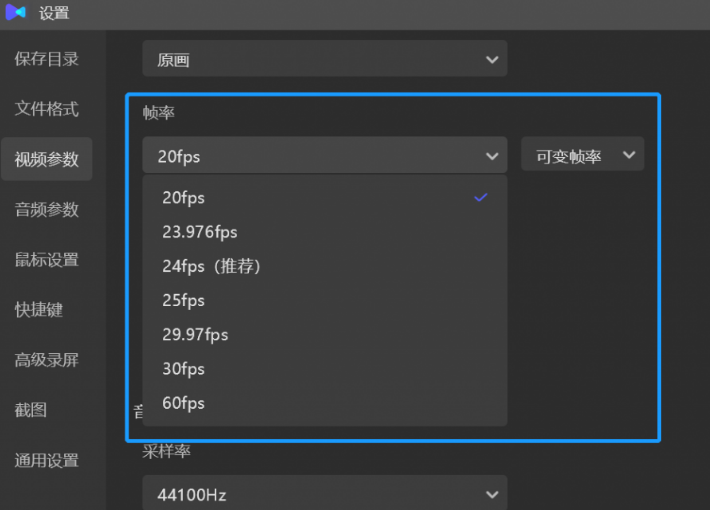Screen dimensions: 710x510
Task: Expand the 原画 quality dropdown
Action: (x=324, y=60)
